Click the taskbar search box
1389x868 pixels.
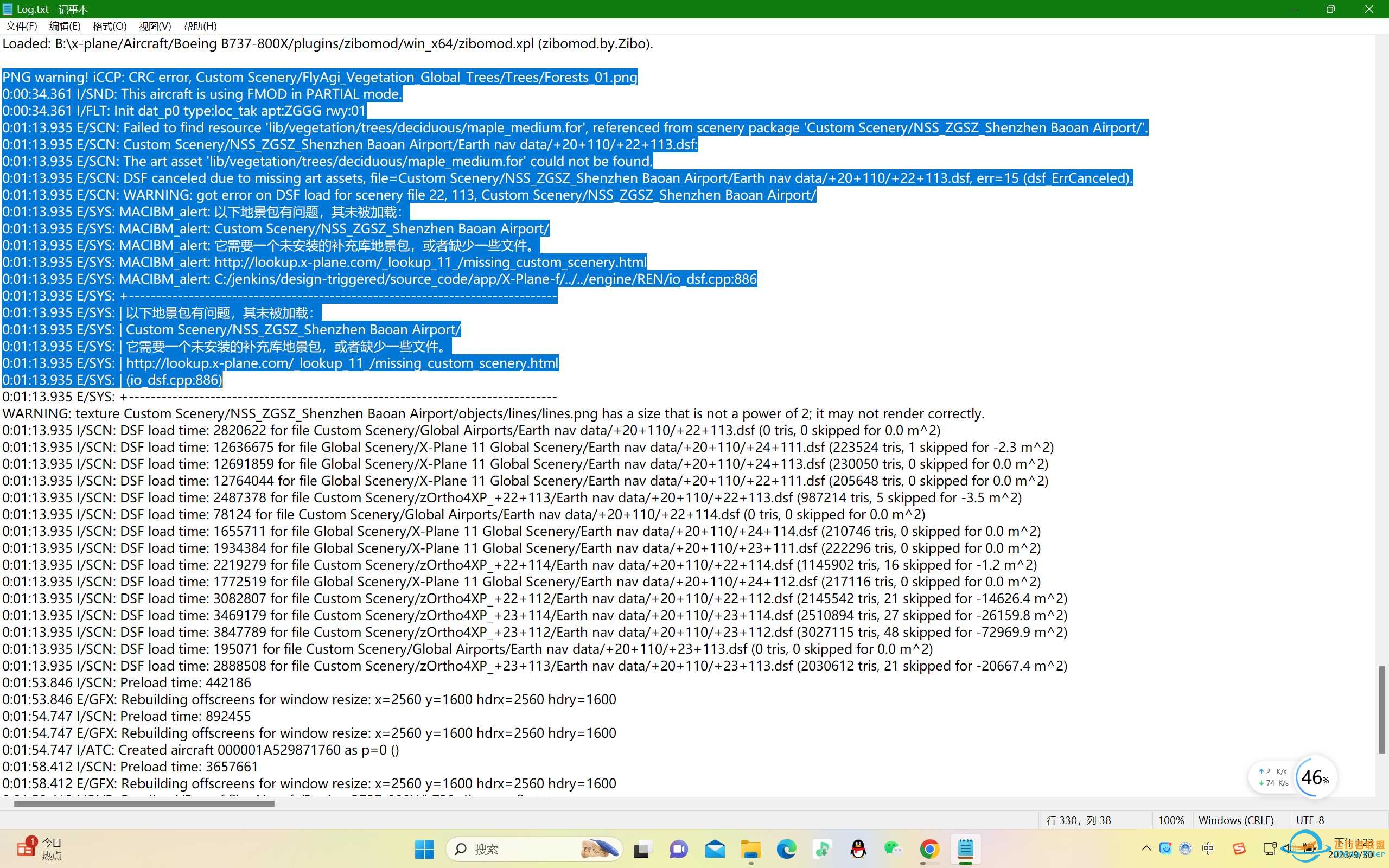point(534,848)
